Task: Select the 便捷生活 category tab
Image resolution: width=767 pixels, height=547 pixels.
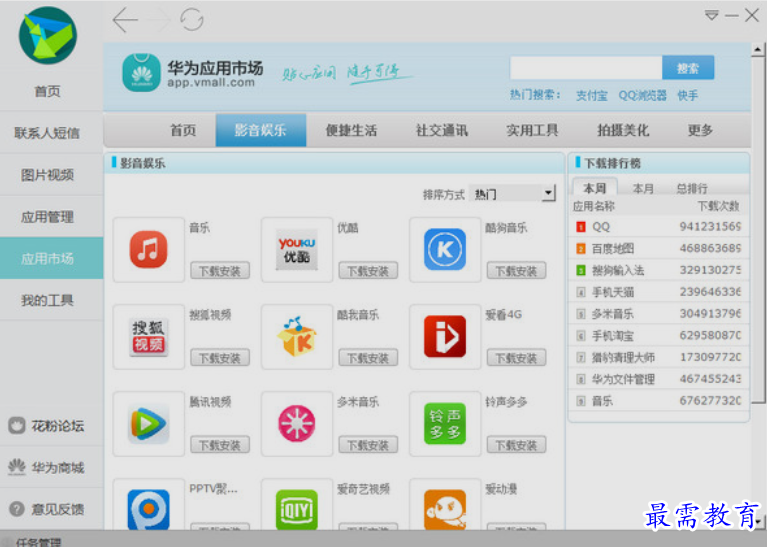Action: (351, 130)
